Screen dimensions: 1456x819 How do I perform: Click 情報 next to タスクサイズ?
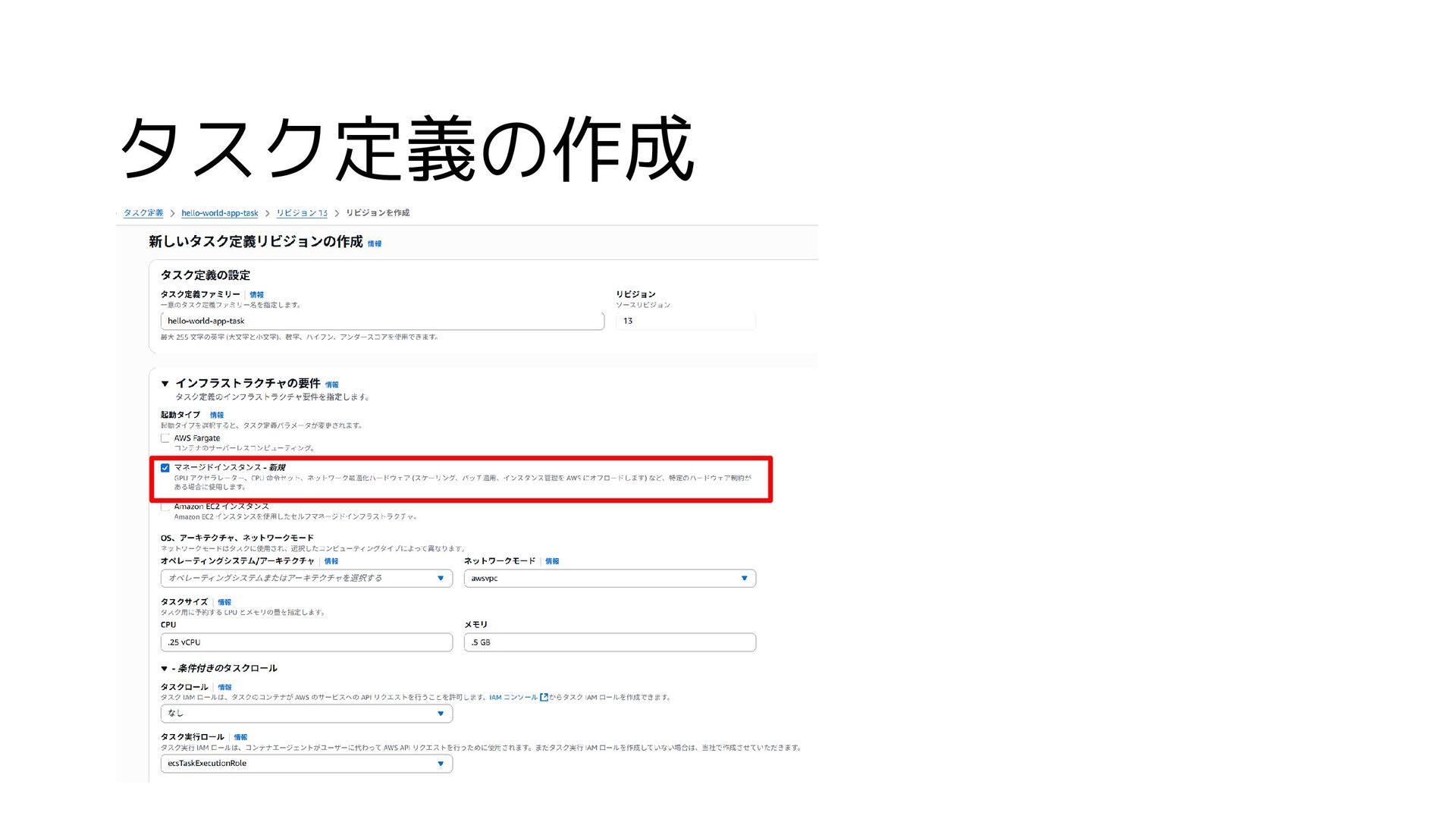tap(224, 603)
